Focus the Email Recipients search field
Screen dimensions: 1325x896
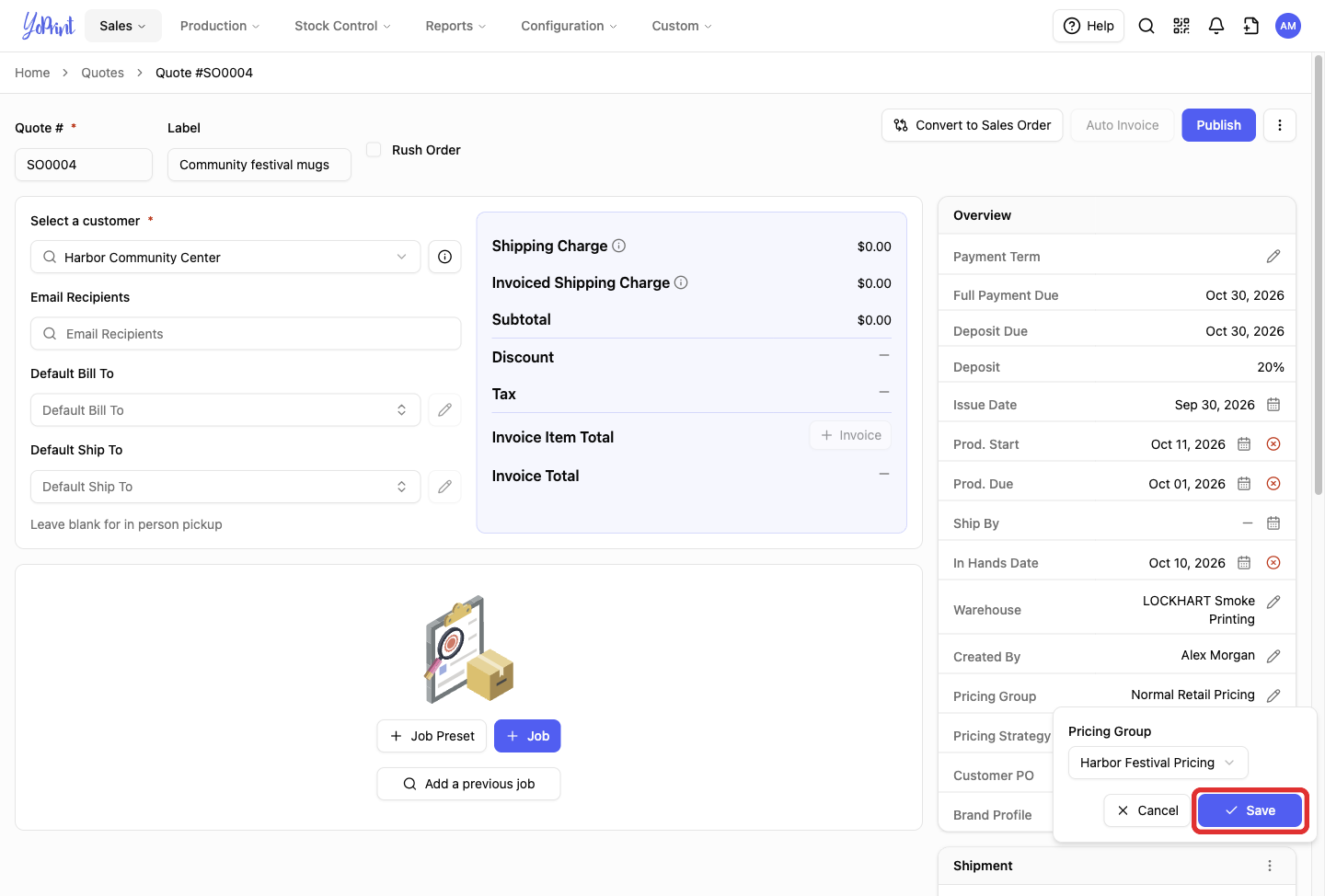(x=246, y=333)
